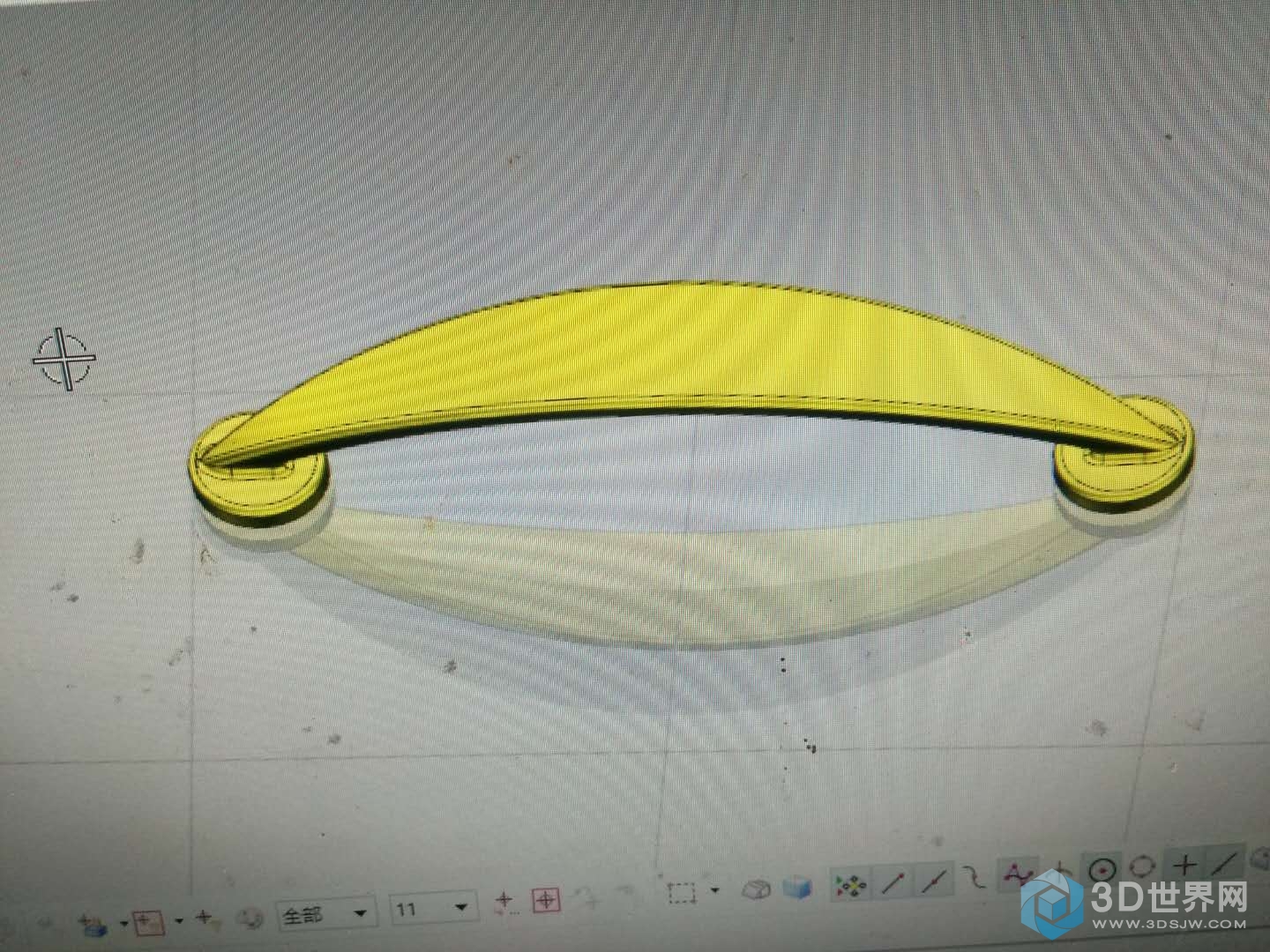Toggle the black plus existing point snap icon
This screenshot has width=1270, height=952.
1184,865
